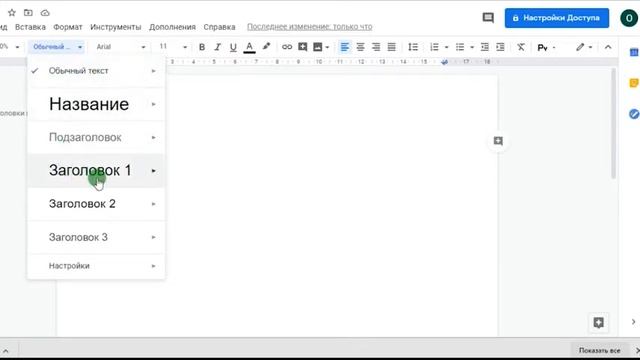Center align the text
The image size is (640, 360).
coord(360,47)
